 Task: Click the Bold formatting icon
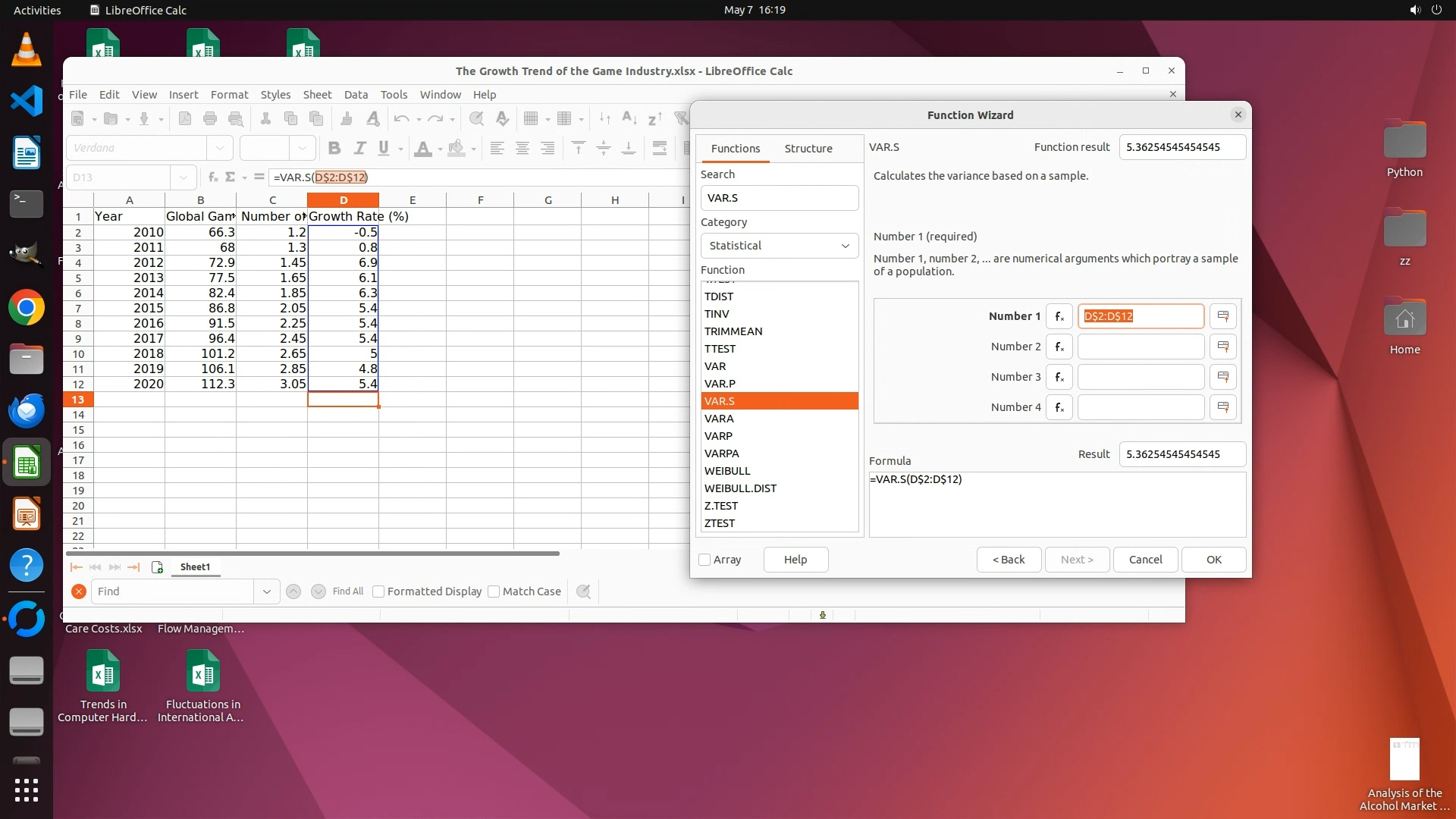334,149
